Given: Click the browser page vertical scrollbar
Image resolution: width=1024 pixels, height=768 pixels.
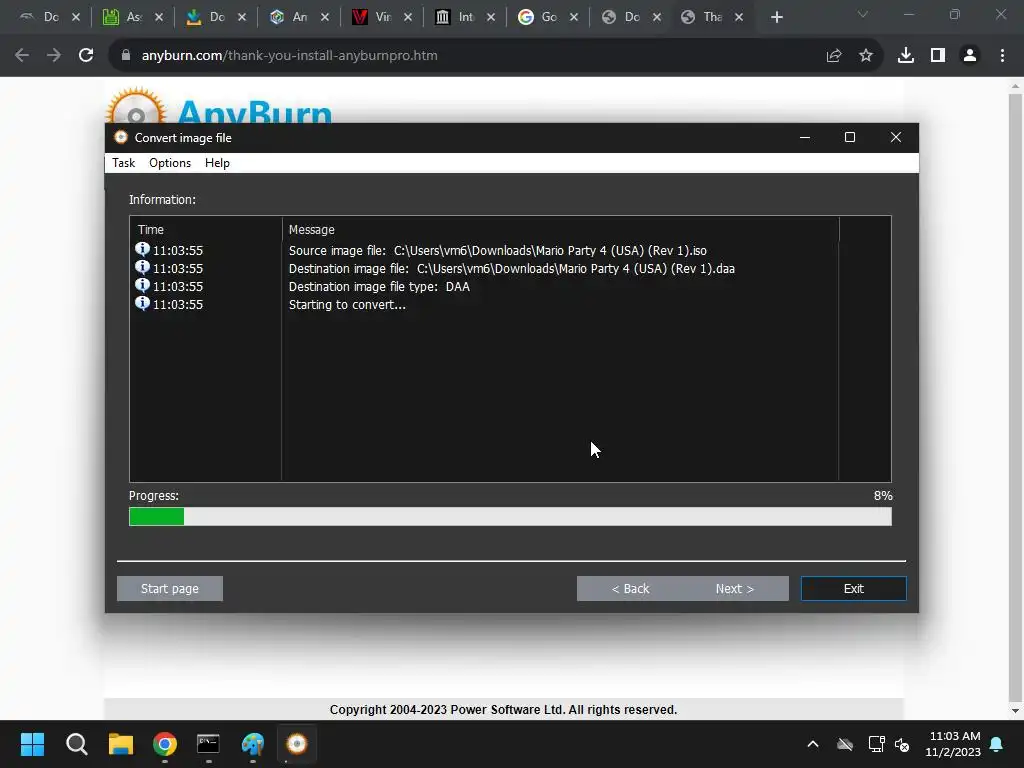Looking at the screenshot, I should point(1015,398).
